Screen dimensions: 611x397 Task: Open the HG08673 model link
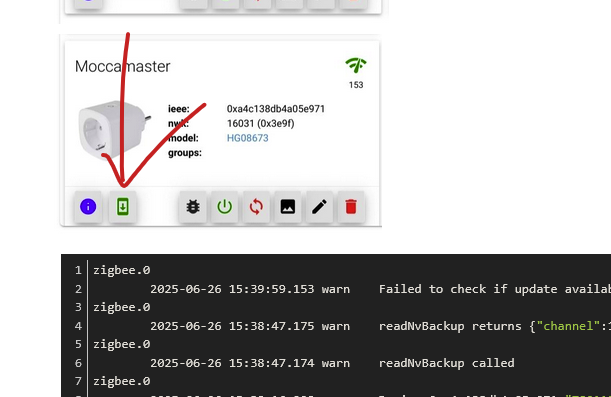[x=247, y=138]
